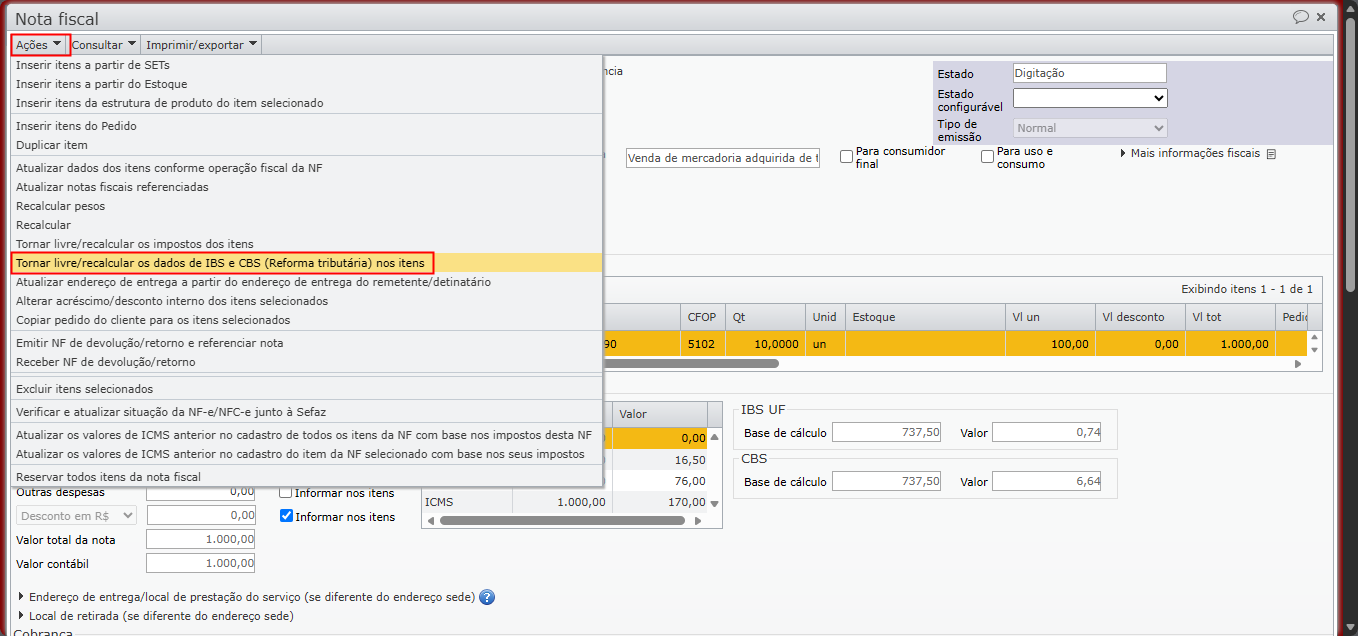Check the unchecked Informar nos itens checkbox
Screen dimensions: 1358x636
[286, 492]
